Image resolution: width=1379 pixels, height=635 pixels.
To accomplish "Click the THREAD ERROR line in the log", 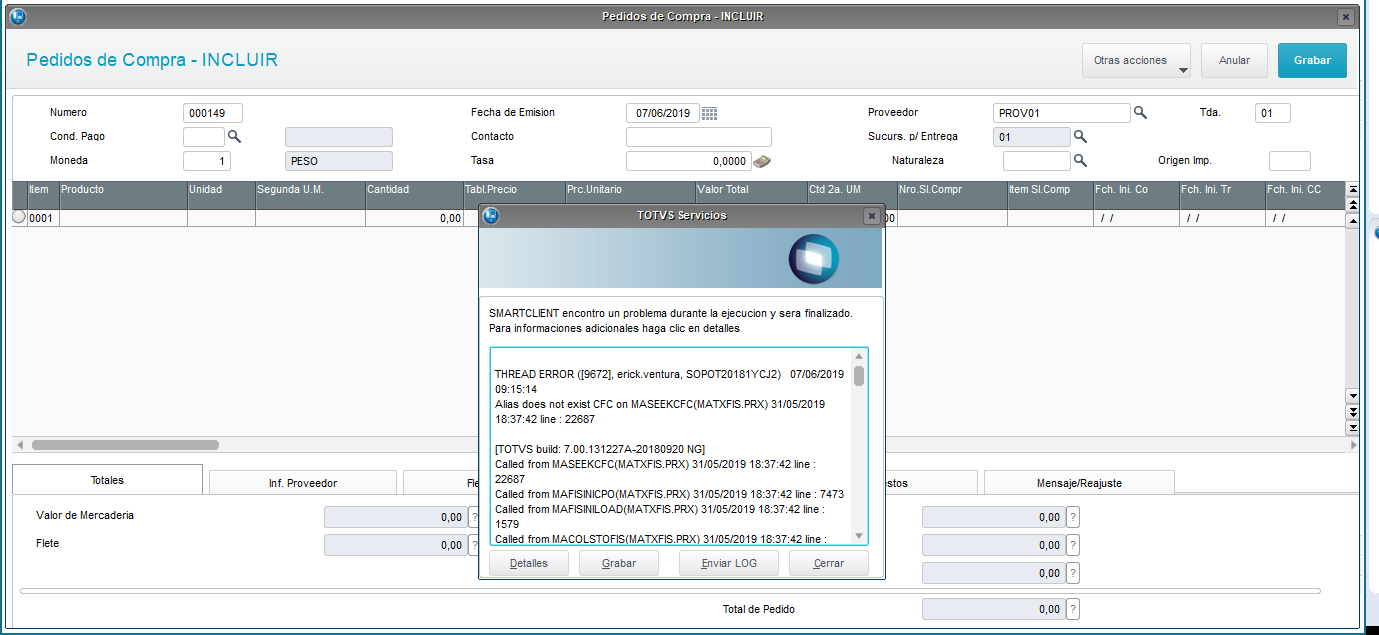I will (669, 381).
